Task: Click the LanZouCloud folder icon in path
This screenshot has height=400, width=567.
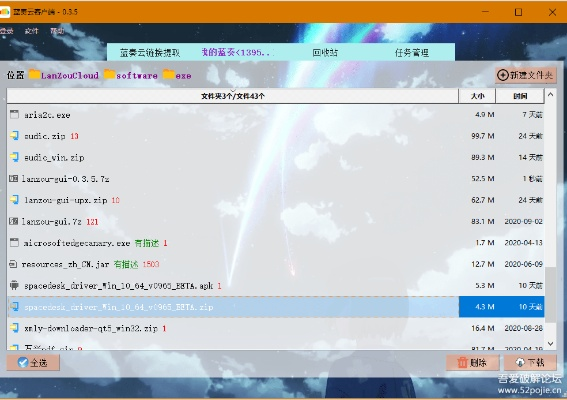Action: click(35, 74)
